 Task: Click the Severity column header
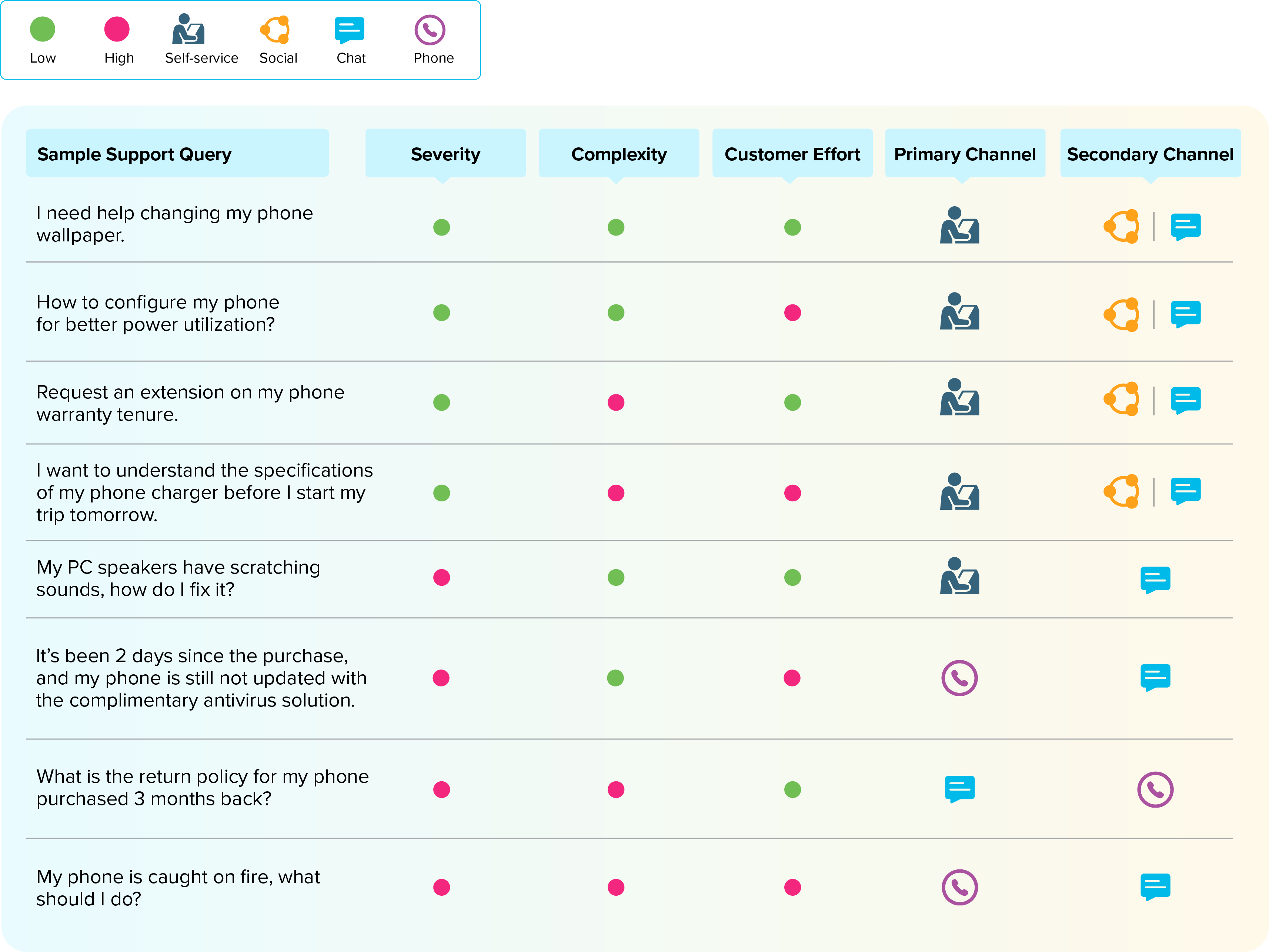[x=445, y=153]
